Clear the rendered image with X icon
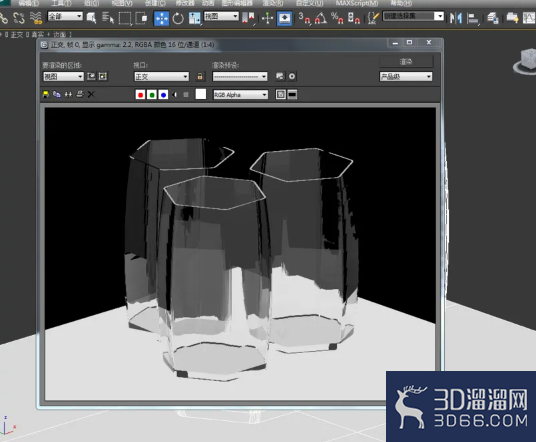 [91, 94]
